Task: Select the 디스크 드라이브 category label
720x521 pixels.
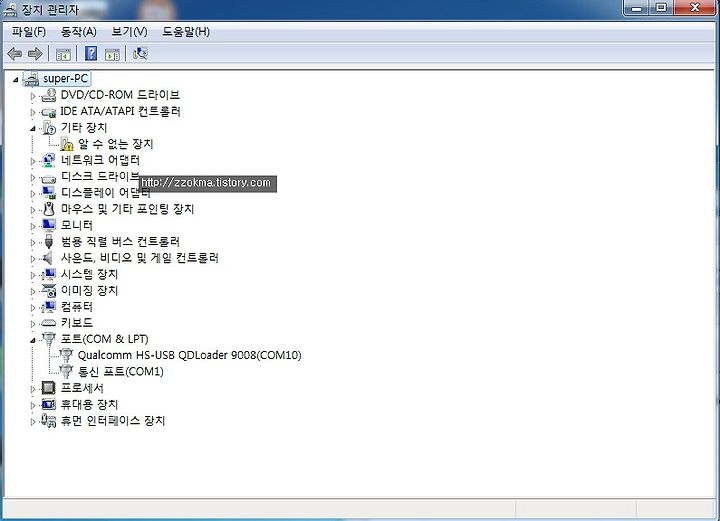Action: pos(100,176)
